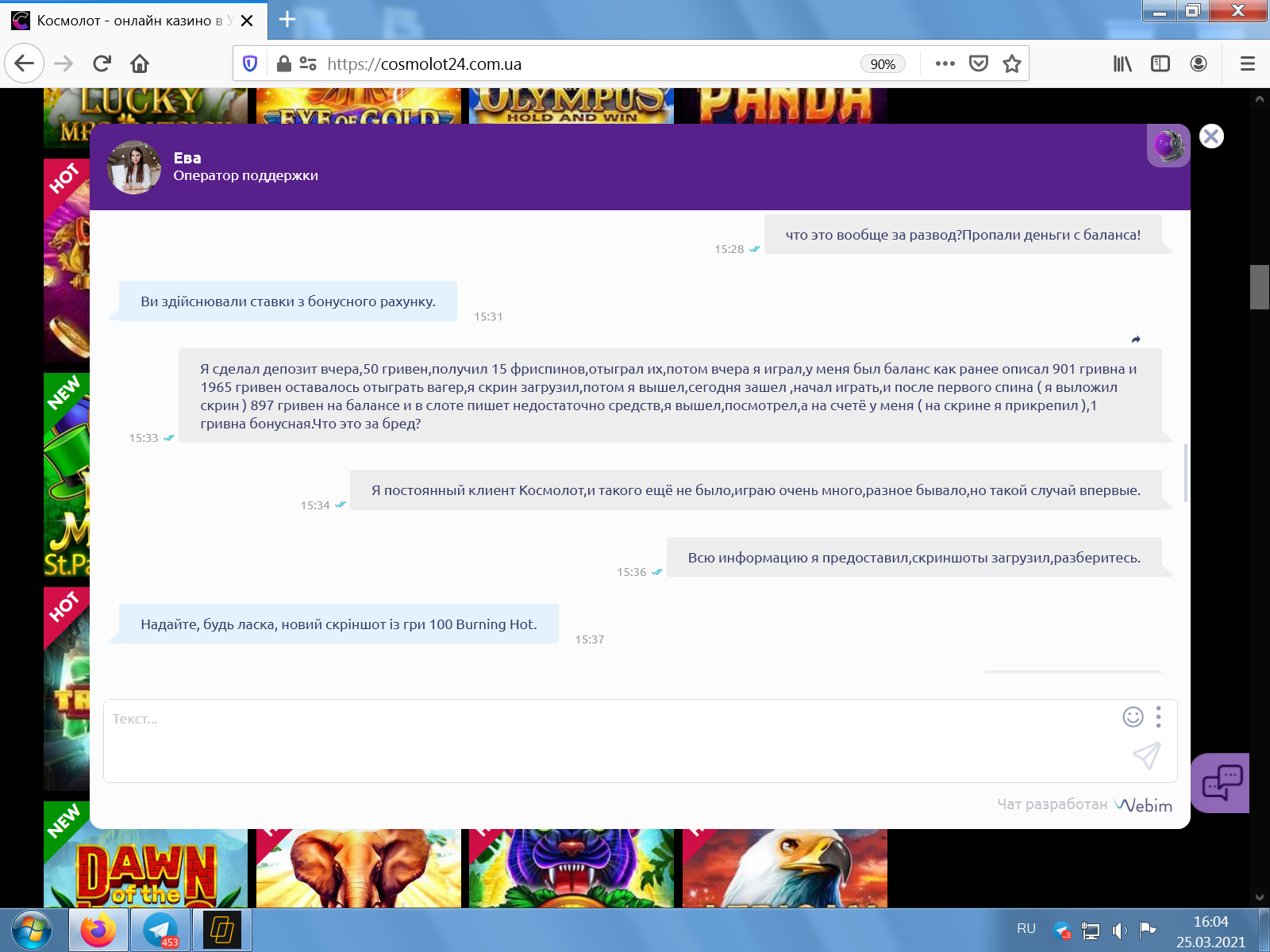The width and height of the screenshot is (1270, 952).
Task: Open a new browser tab
Action: (287, 20)
